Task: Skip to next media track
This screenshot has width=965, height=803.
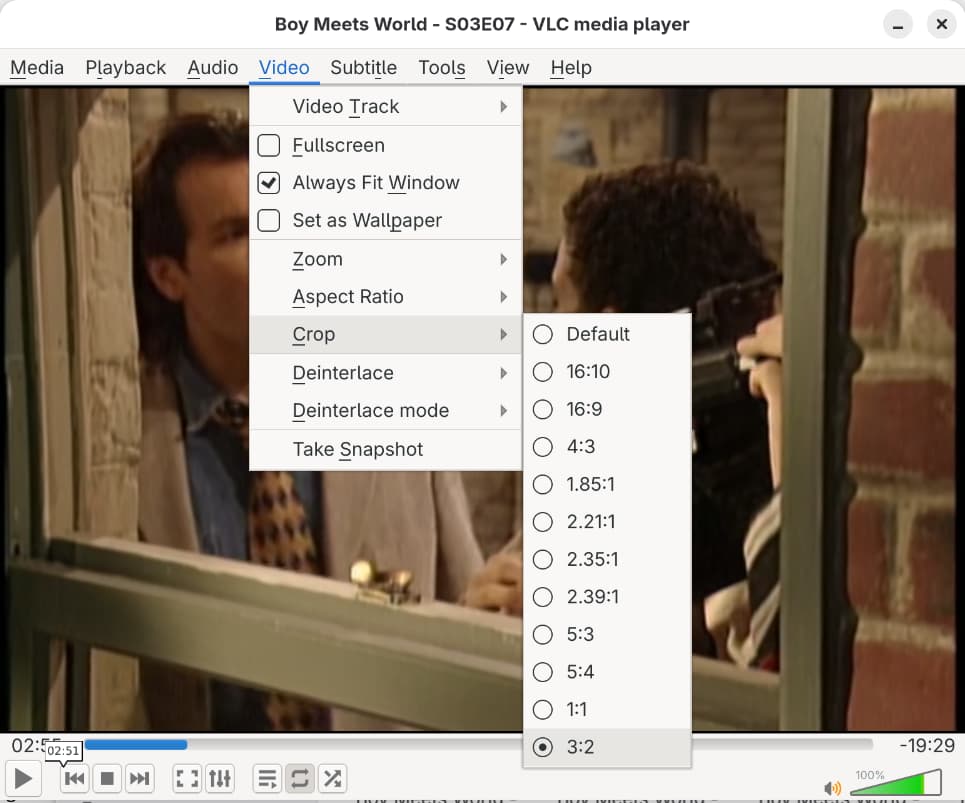Action: point(140,778)
